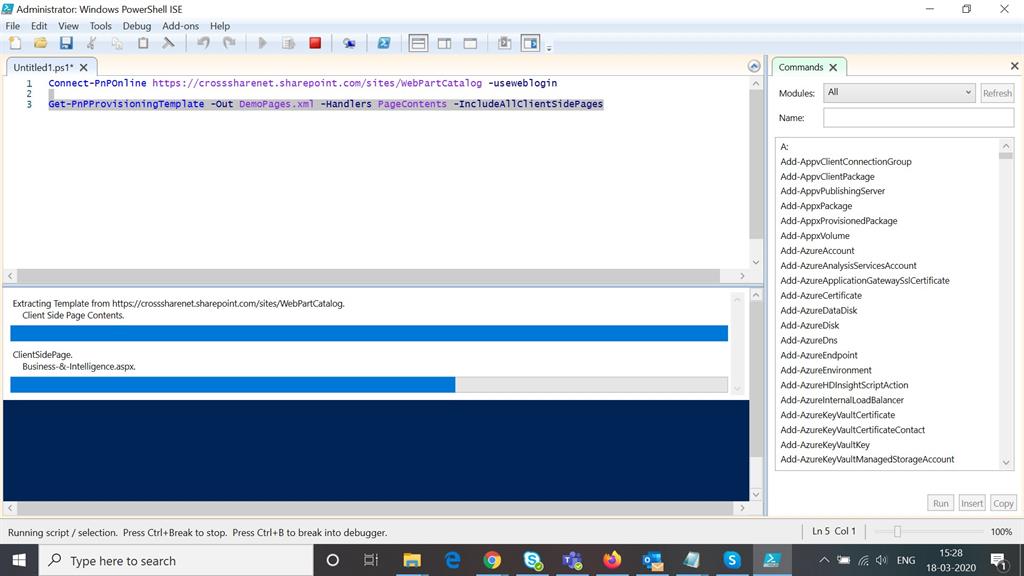Collapse the script pane with the round arrow
Image resolution: width=1024 pixels, height=576 pixels.
754,67
